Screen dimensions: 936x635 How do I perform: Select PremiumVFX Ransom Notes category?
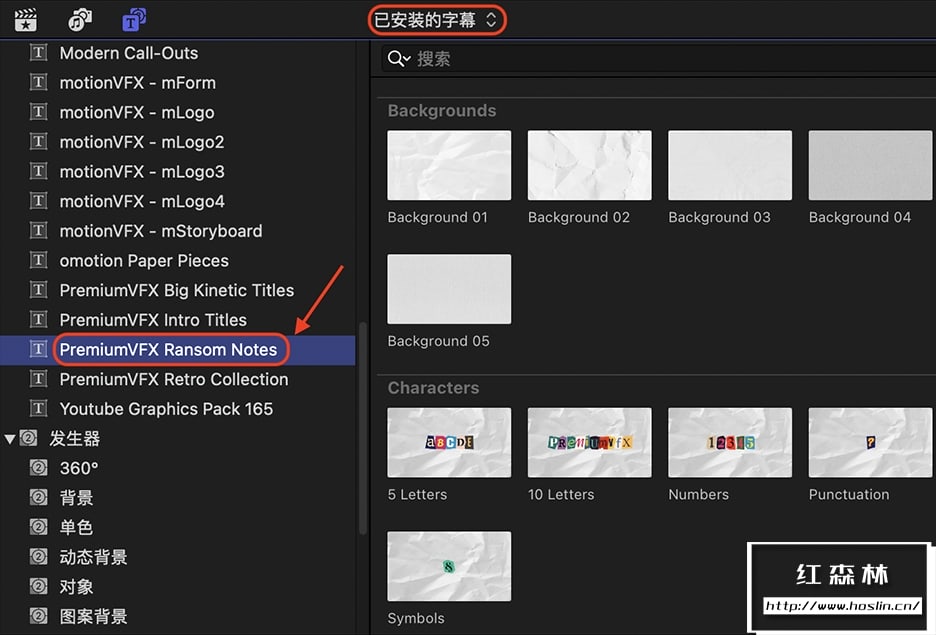168,350
